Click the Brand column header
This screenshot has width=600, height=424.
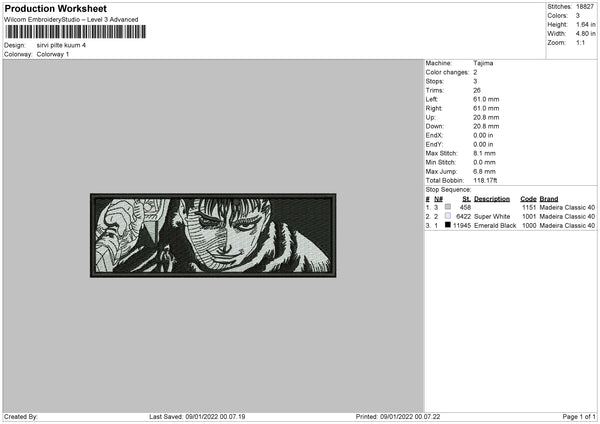click(549, 199)
